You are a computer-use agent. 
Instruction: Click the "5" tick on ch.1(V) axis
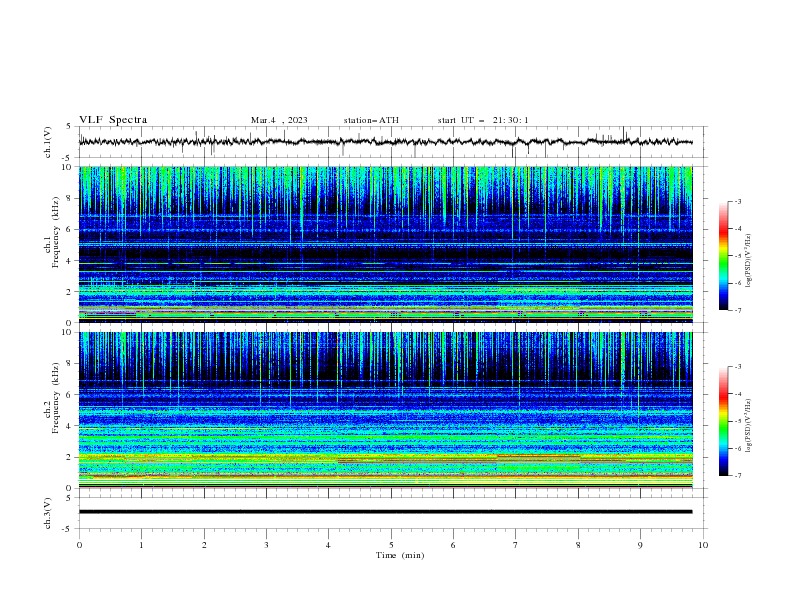click(x=69, y=126)
